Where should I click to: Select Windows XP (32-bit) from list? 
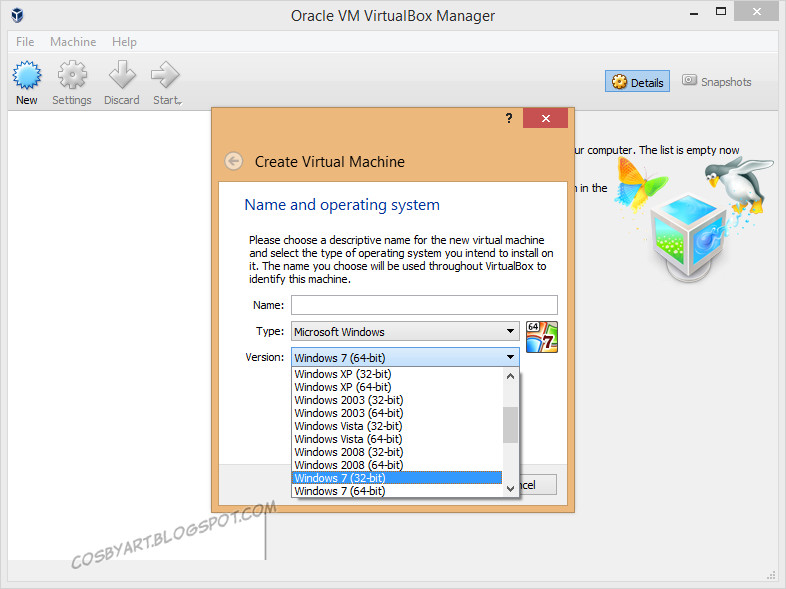point(397,374)
